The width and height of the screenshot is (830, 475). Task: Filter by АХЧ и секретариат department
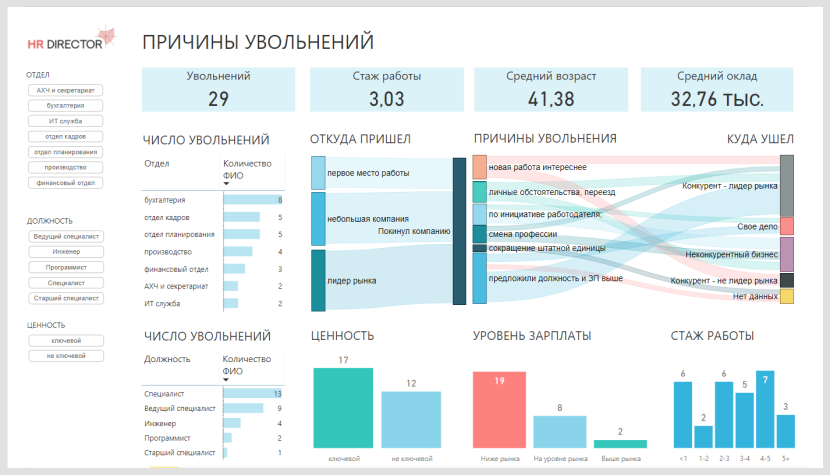point(66,90)
